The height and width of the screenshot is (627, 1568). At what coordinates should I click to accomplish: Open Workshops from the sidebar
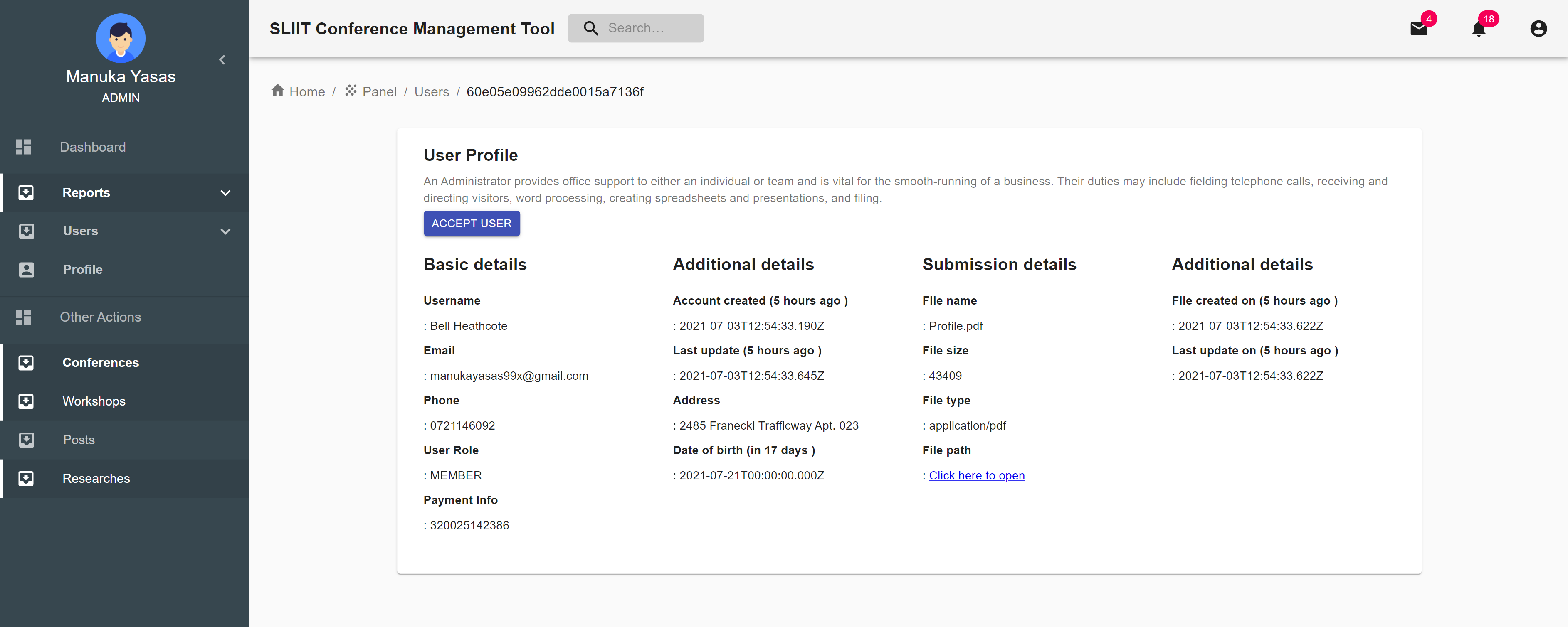pyautogui.click(x=94, y=401)
